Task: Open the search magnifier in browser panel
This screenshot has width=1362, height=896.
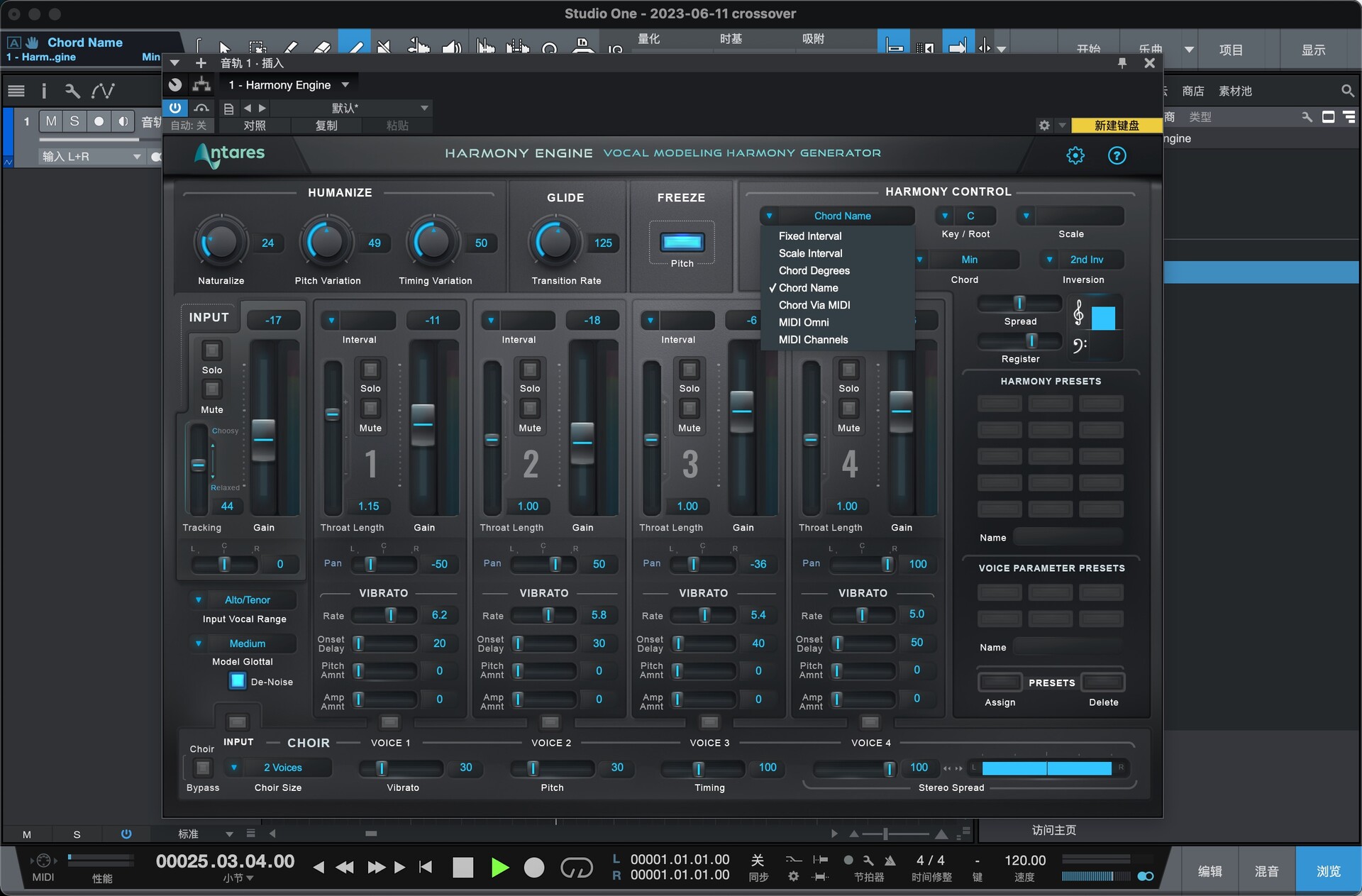Action: coord(1348,91)
